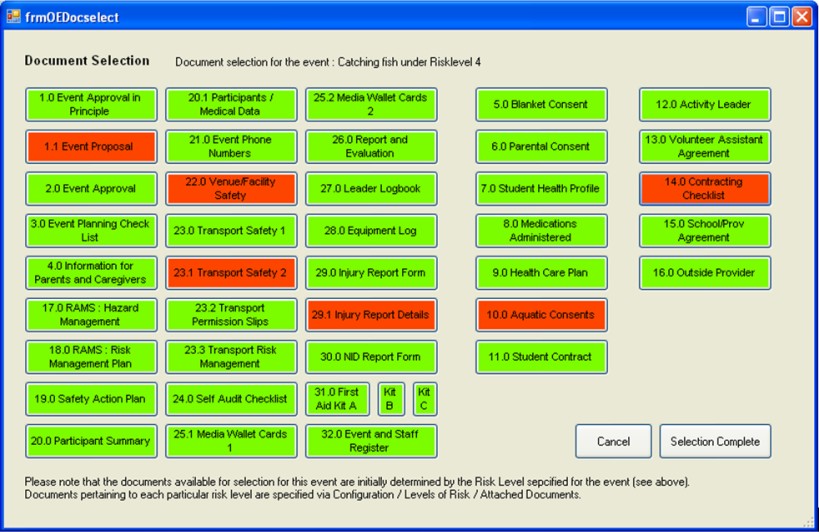Confirm with the Selection Complete button
This screenshot has height=532, width=819.
click(715, 442)
